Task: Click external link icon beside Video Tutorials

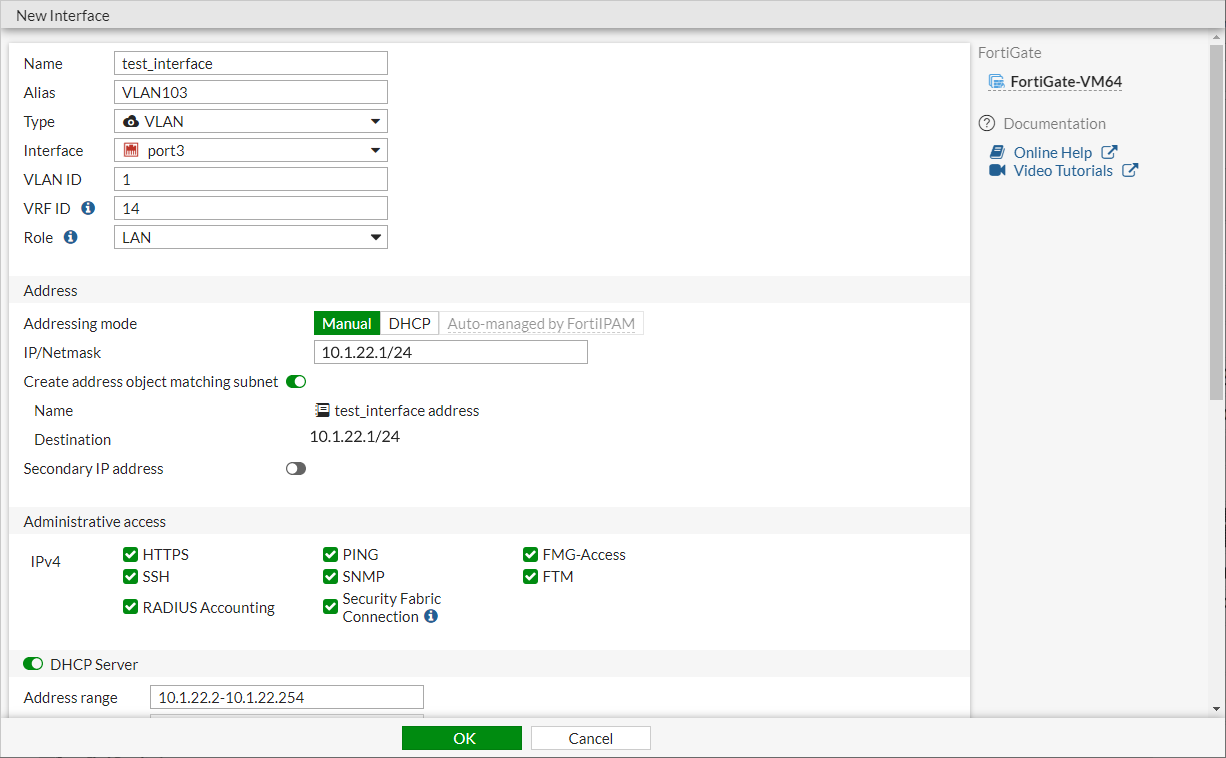Action: pyautogui.click(x=1130, y=170)
